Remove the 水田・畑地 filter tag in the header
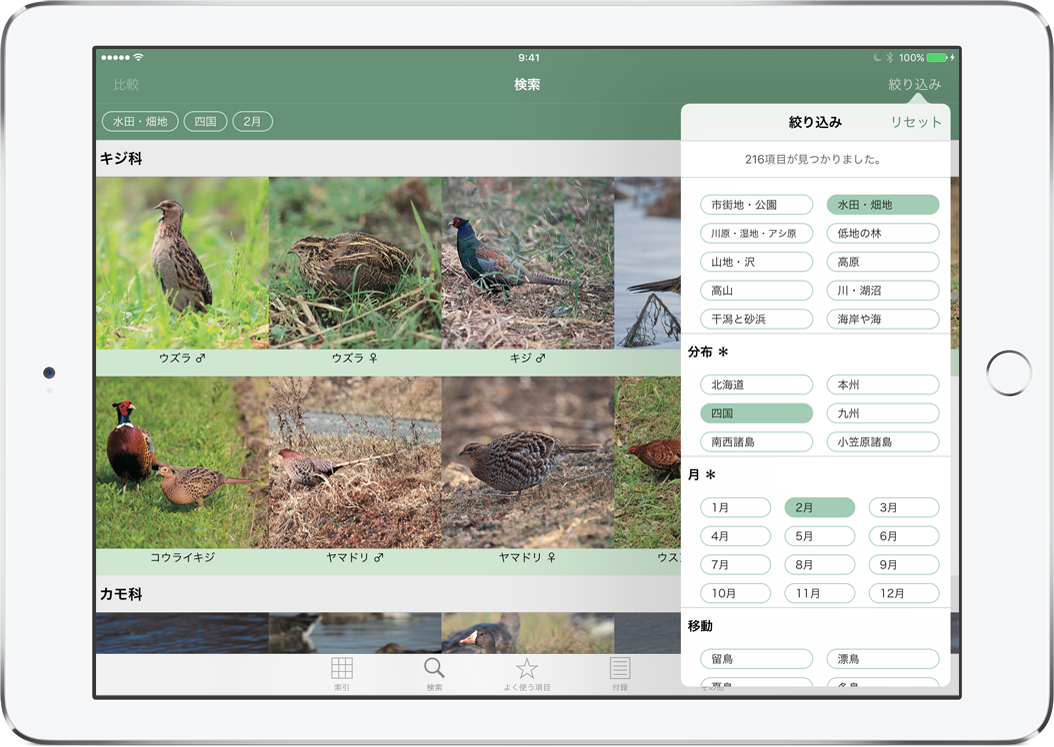Screen dimensions: 1054x747 tap(140, 122)
